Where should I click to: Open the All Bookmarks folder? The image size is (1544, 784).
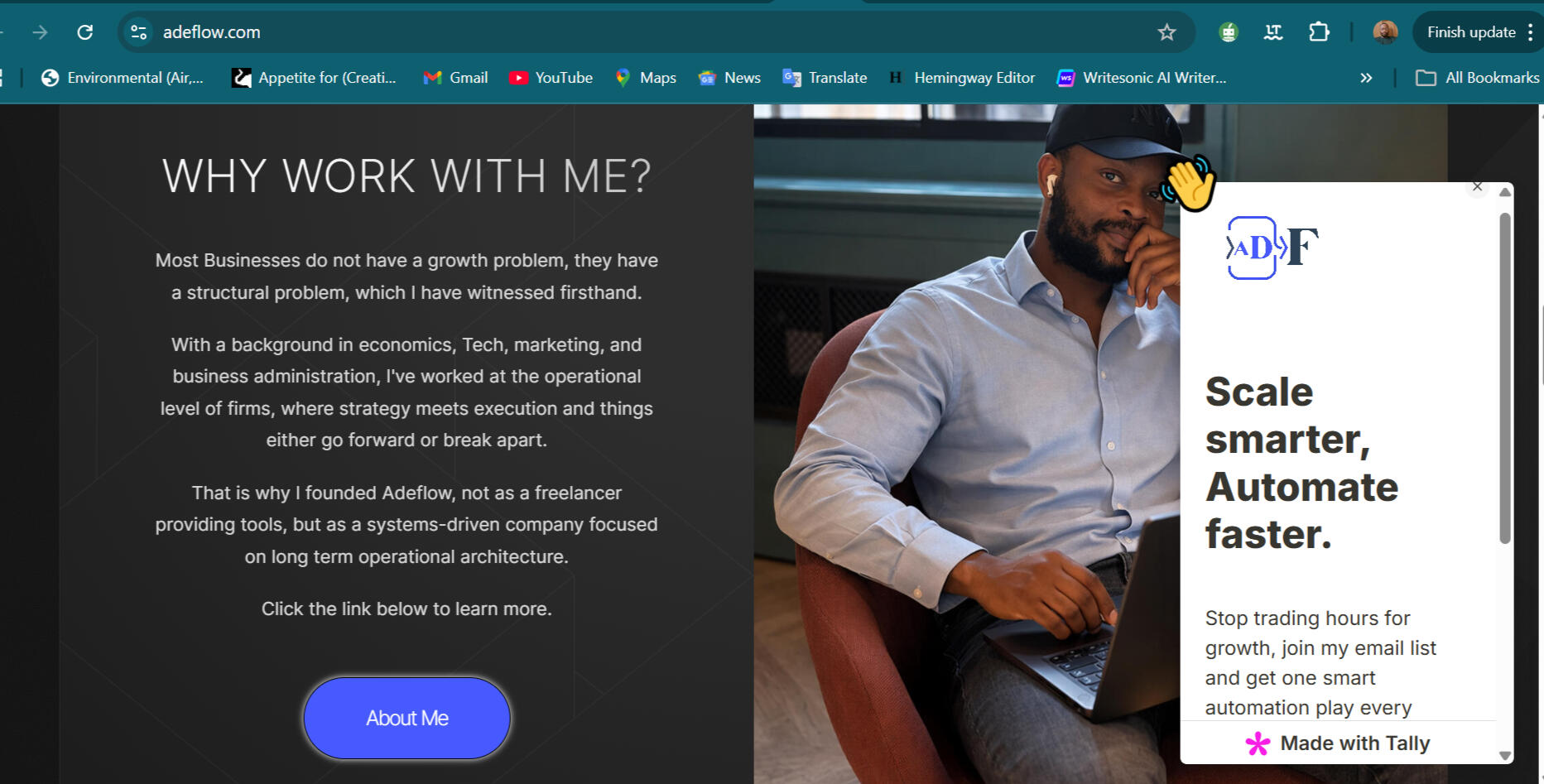[x=1478, y=78]
